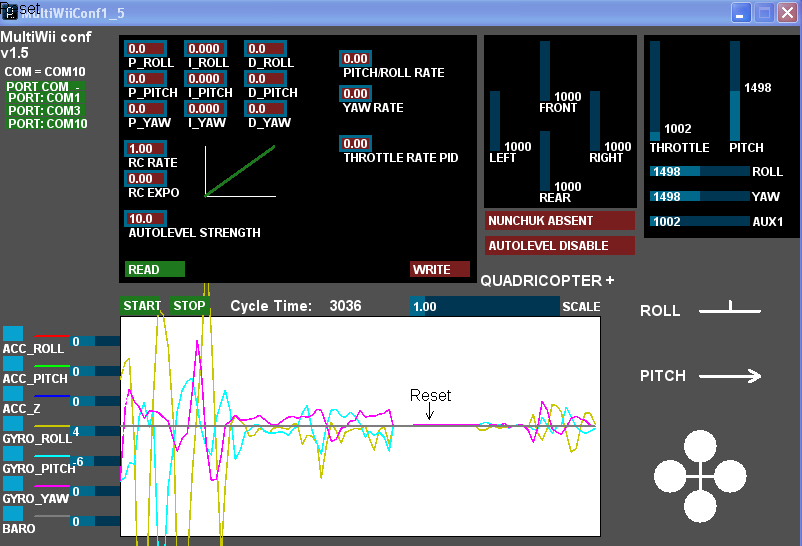Viewport: 802px width, 546px height.
Task: Click the graph SCALE slider
Action: coord(484,306)
